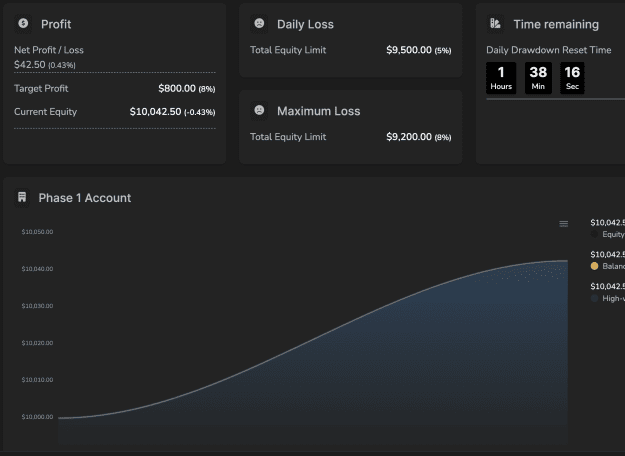Screen dimensions: 625x456
Task: Click the $9,500.00 daily loss limit
Action: pyautogui.click(x=409, y=50)
